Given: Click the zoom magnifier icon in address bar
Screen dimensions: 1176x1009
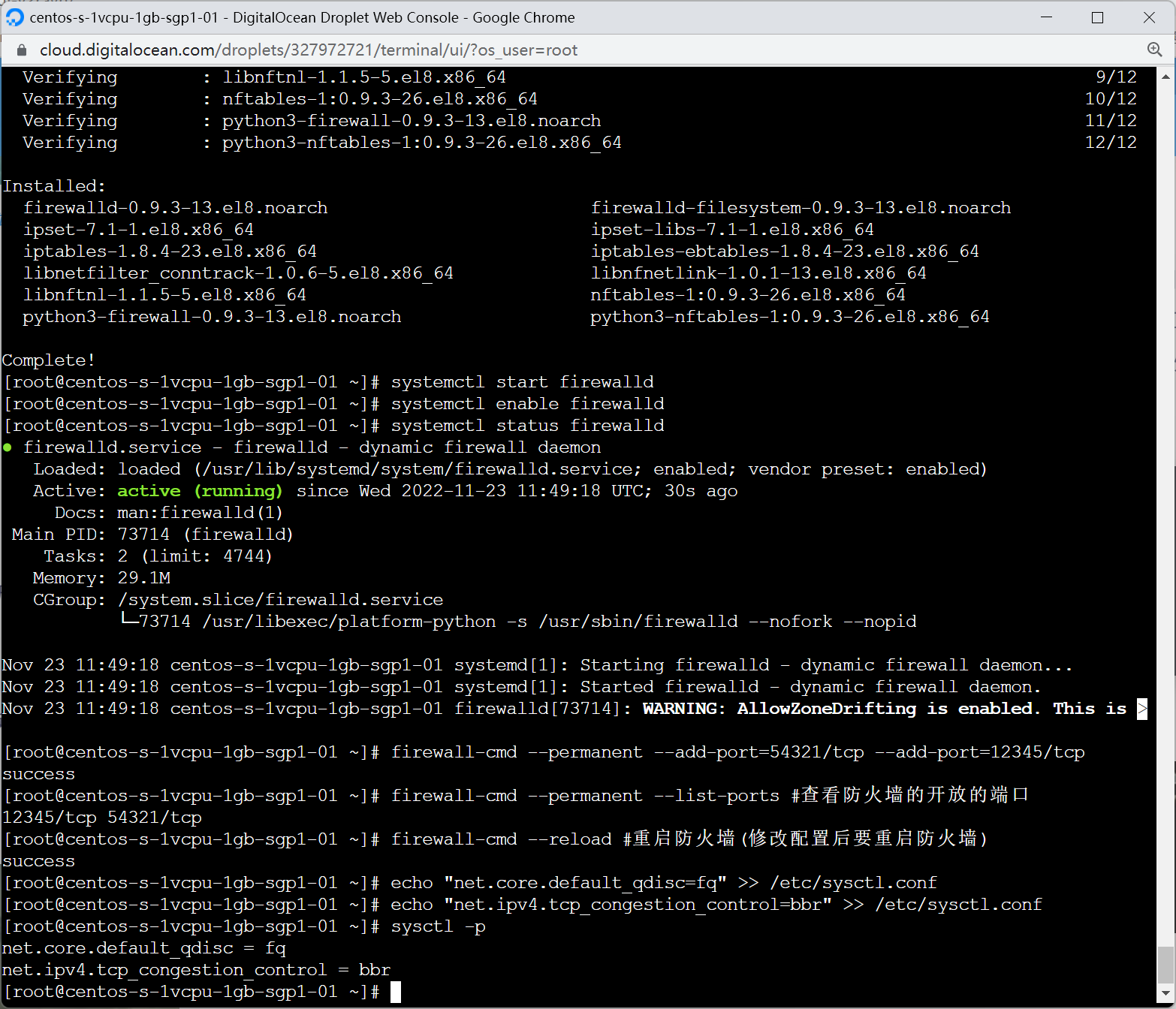Looking at the screenshot, I should (1154, 50).
